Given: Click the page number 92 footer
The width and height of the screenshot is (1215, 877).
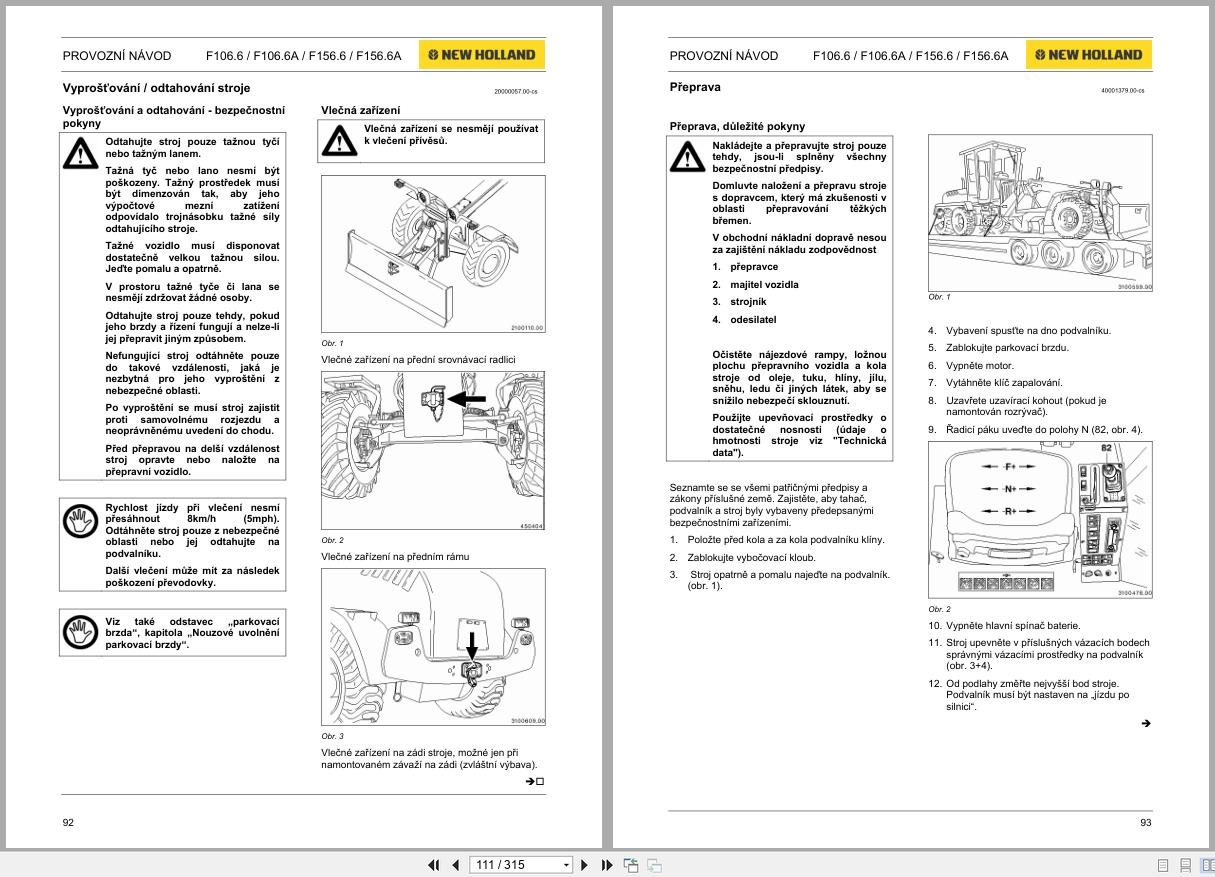Looking at the screenshot, I should click(x=68, y=823).
